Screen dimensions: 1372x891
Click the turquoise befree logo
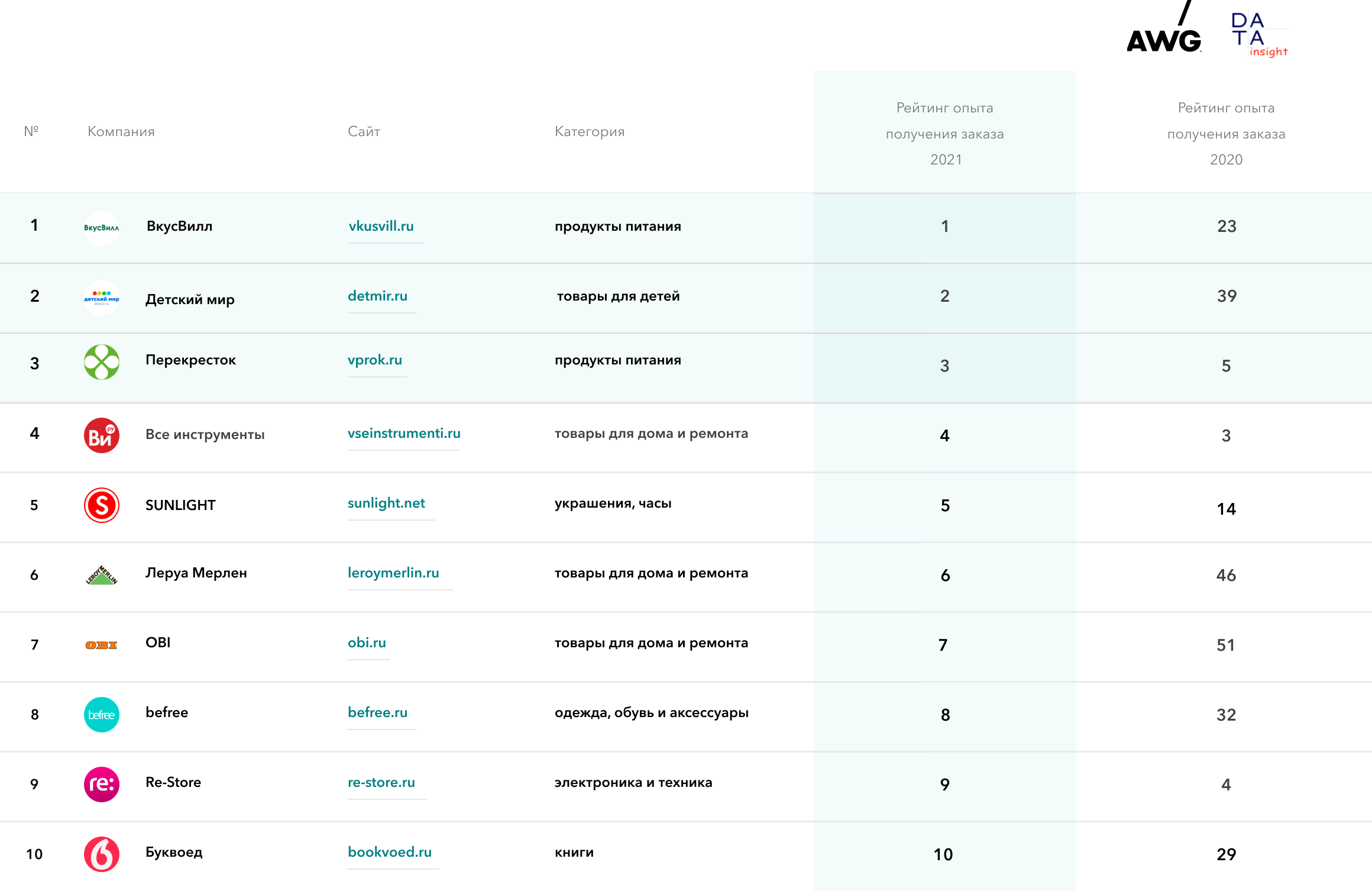coord(102,715)
